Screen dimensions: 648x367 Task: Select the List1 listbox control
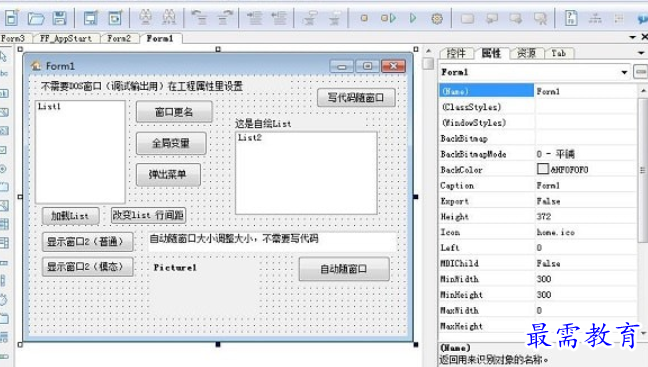[x=81, y=152]
